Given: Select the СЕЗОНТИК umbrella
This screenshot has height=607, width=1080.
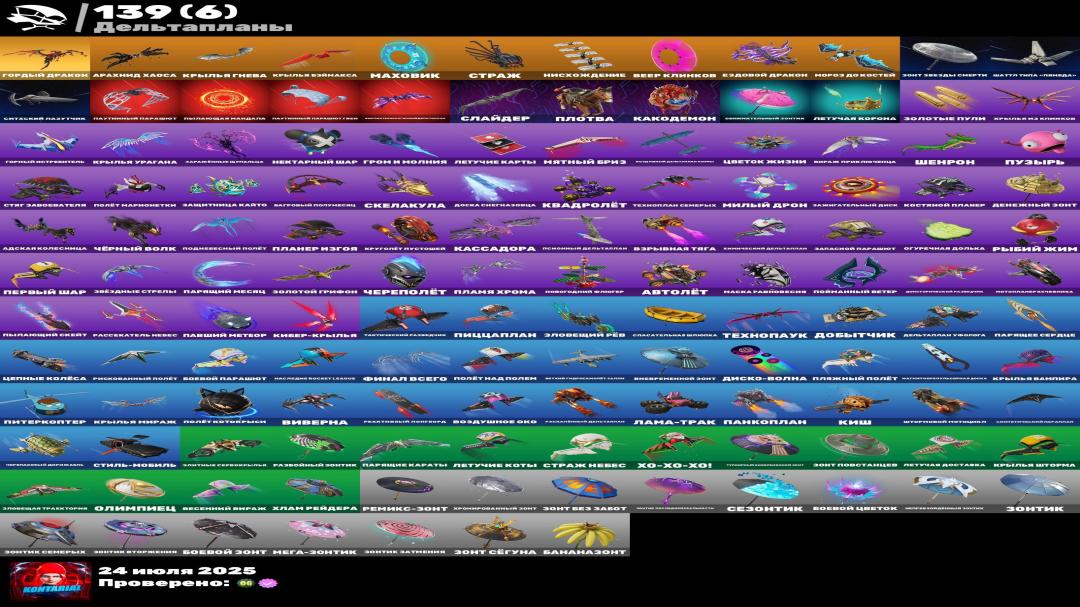Looking at the screenshot, I should (765, 491).
